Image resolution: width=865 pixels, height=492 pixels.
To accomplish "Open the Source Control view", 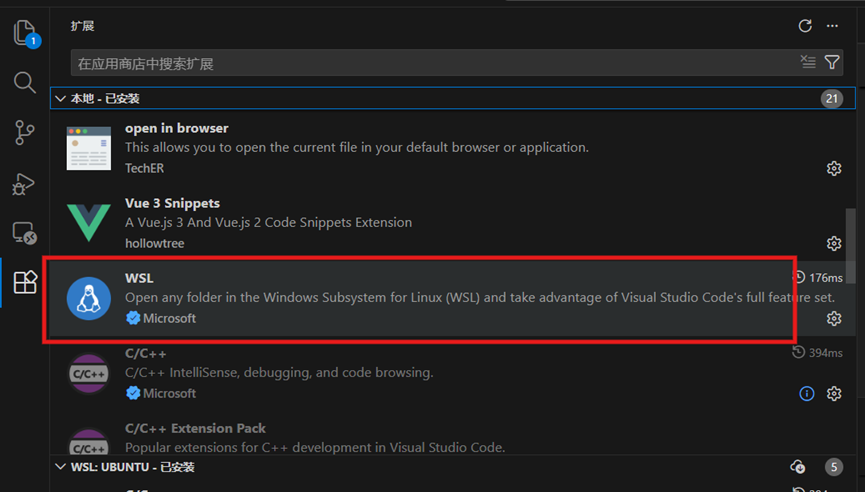I will coord(24,133).
